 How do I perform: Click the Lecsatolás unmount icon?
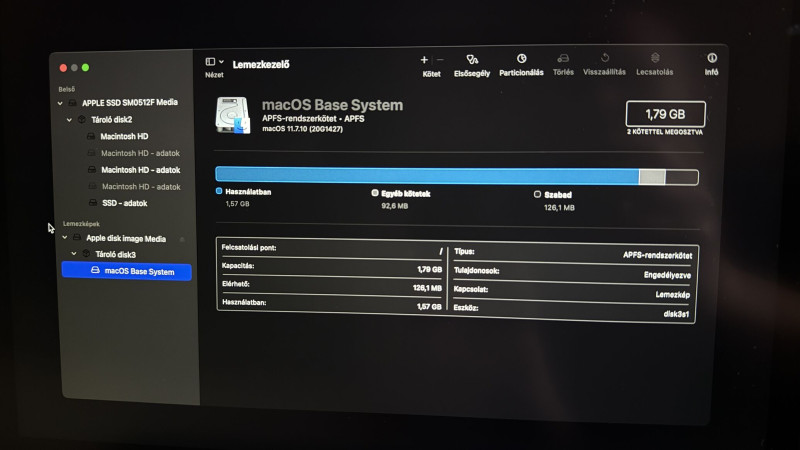[655, 58]
